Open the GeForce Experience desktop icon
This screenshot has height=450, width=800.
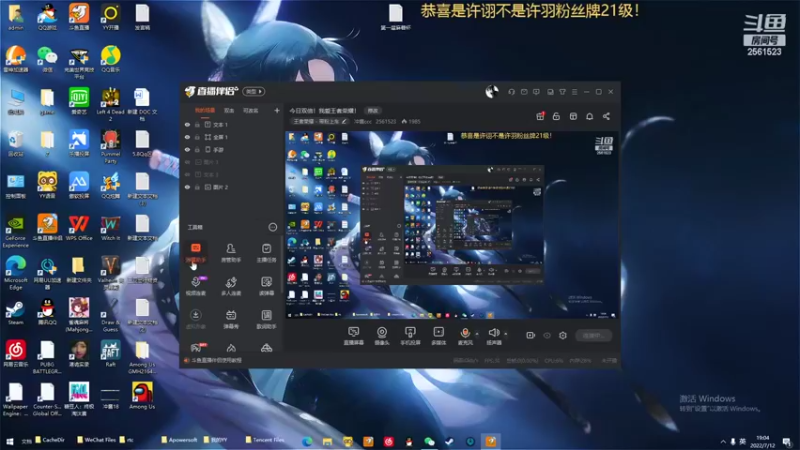(x=15, y=231)
